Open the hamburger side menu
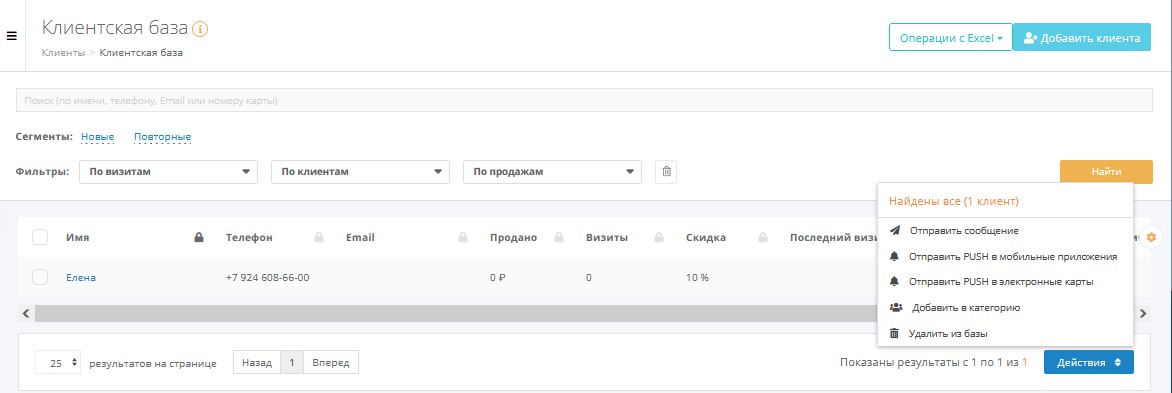1172x393 pixels. (x=11, y=36)
